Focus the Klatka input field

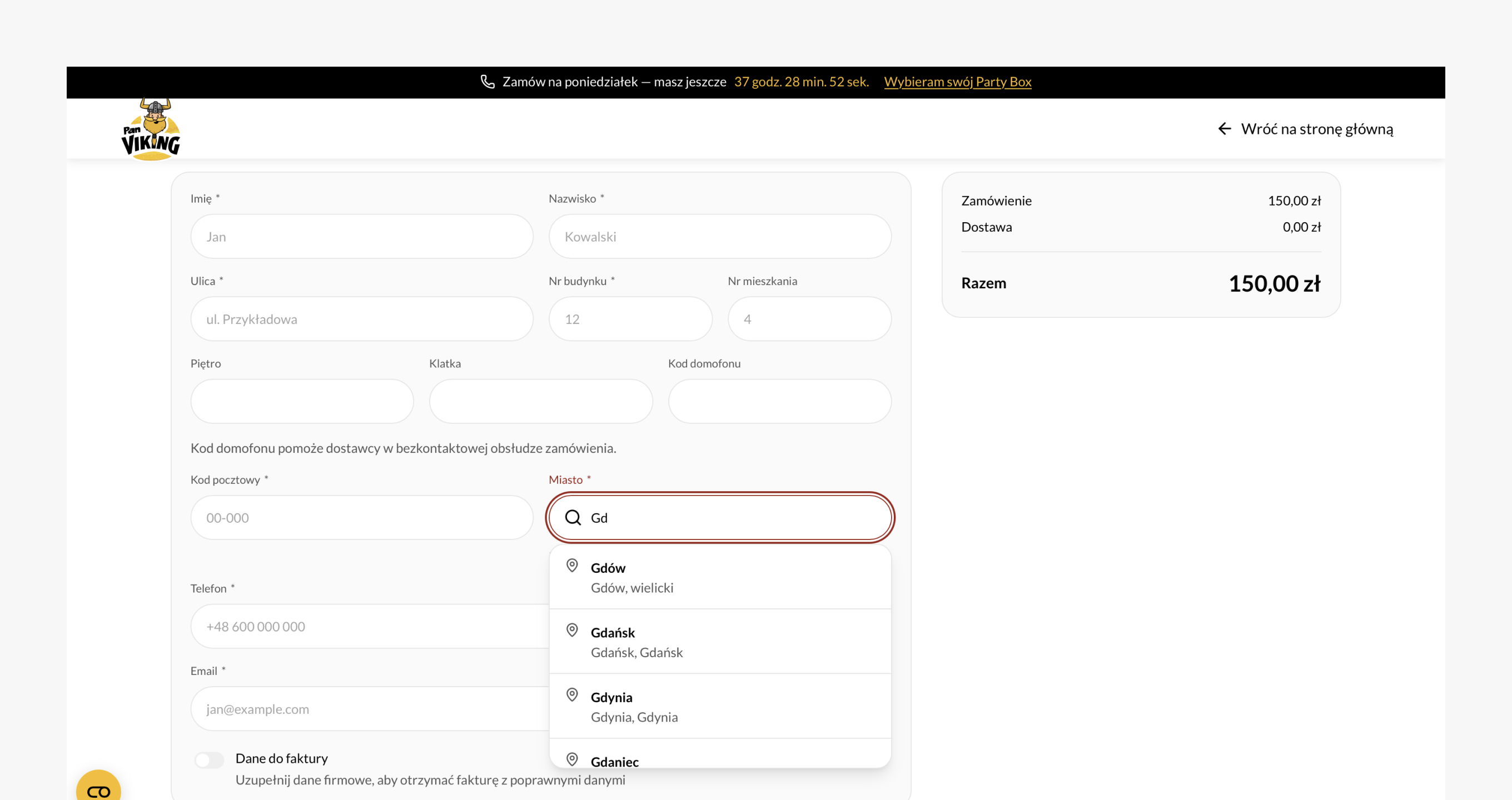point(540,401)
